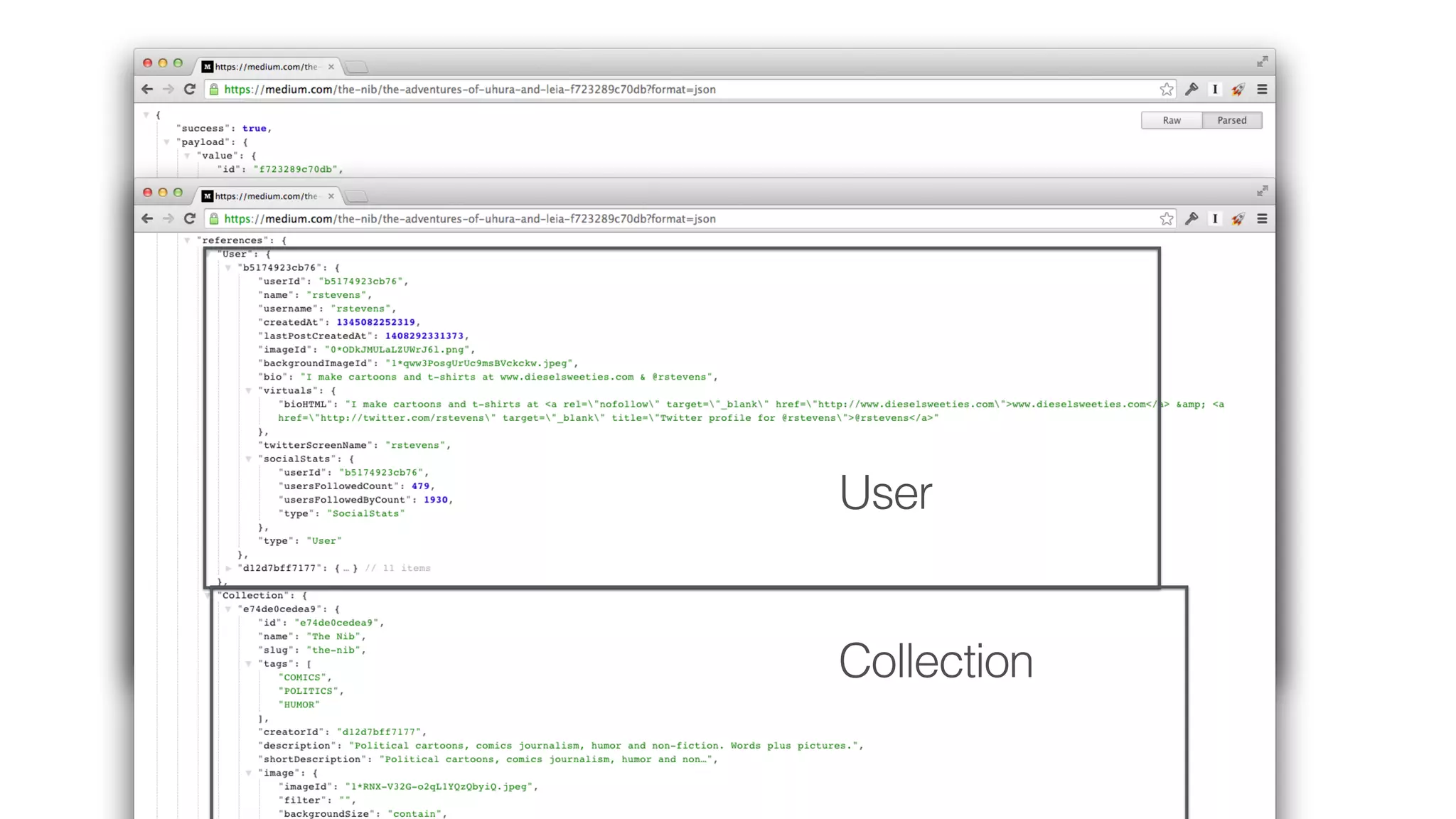Click the "HUMOR" tag entry
The height and width of the screenshot is (819, 1456).
(x=299, y=705)
